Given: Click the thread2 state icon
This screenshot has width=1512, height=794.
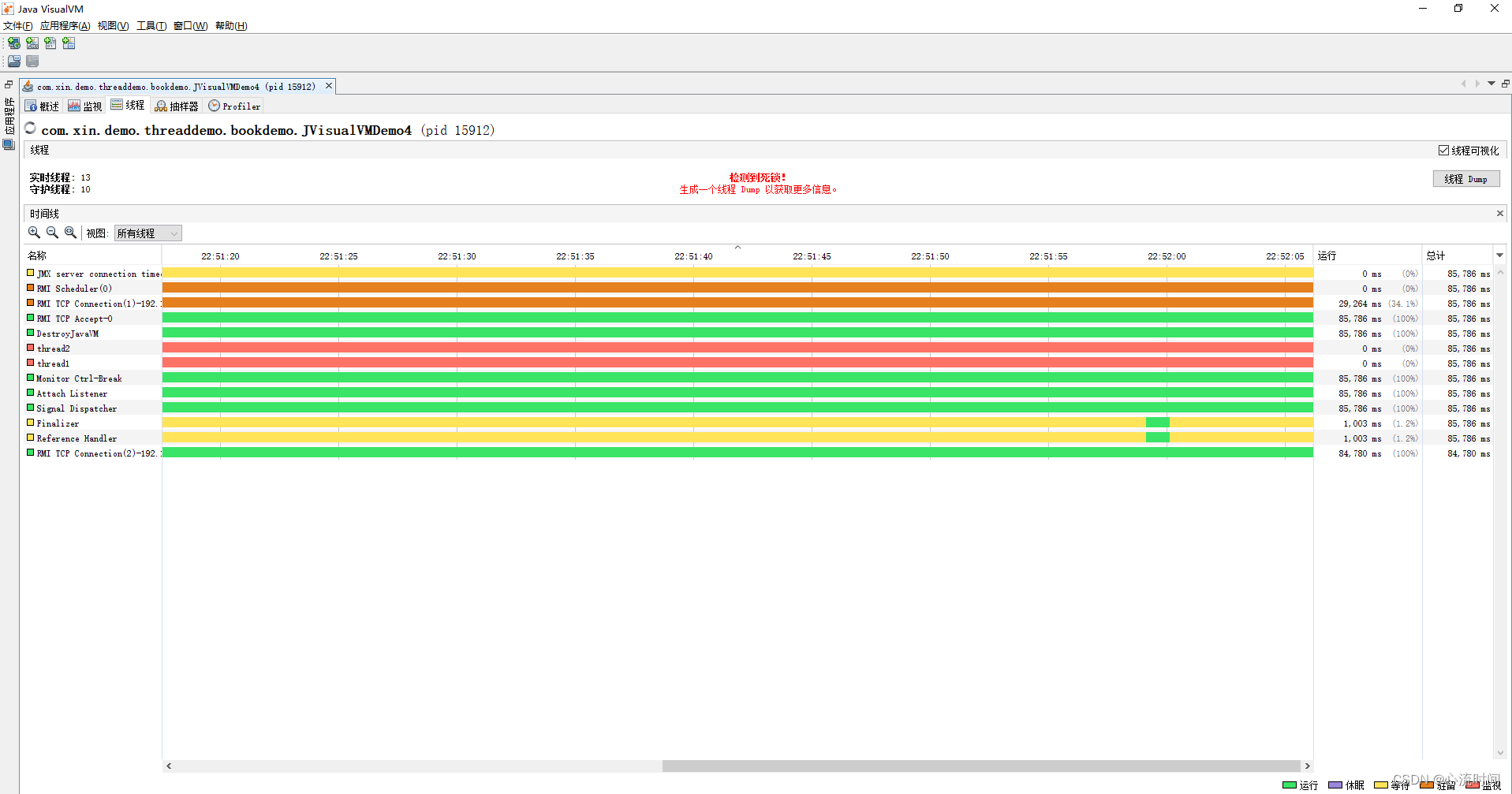Looking at the screenshot, I should pos(31,348).
